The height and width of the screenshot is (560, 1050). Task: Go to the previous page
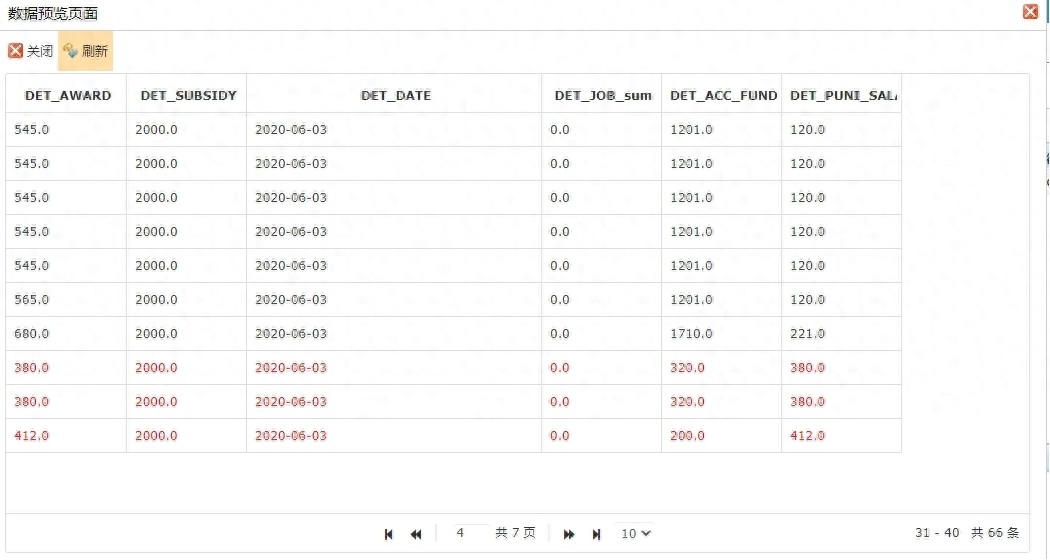[416, 534]
